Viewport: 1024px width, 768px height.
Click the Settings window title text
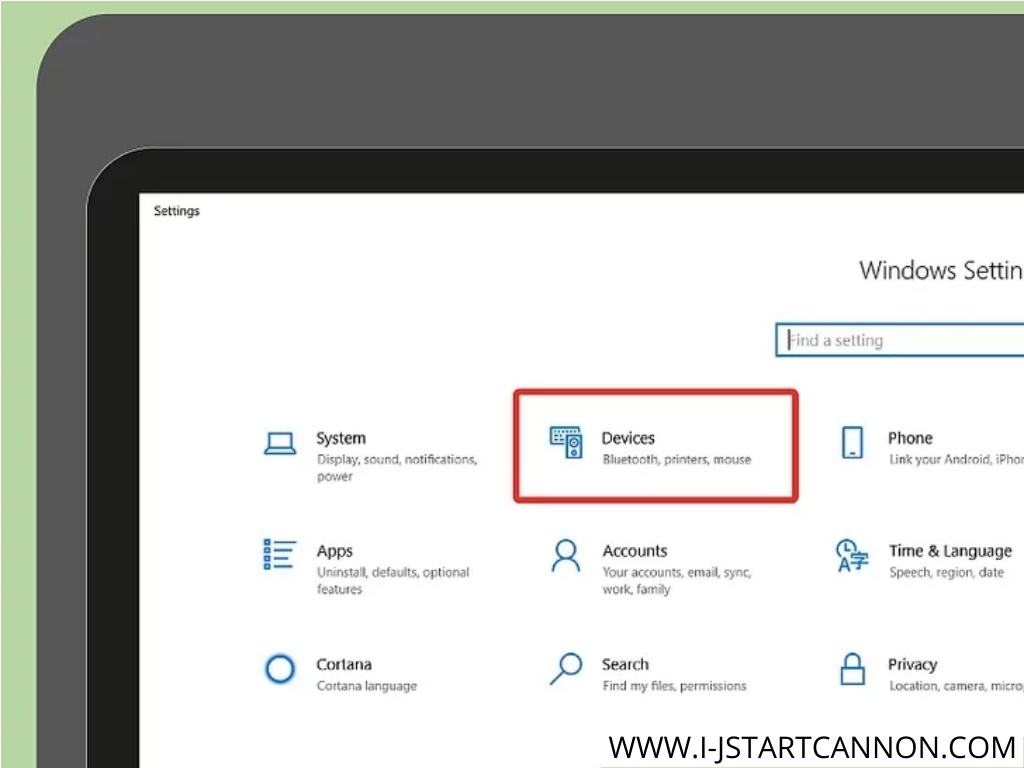tap(176, 211)
